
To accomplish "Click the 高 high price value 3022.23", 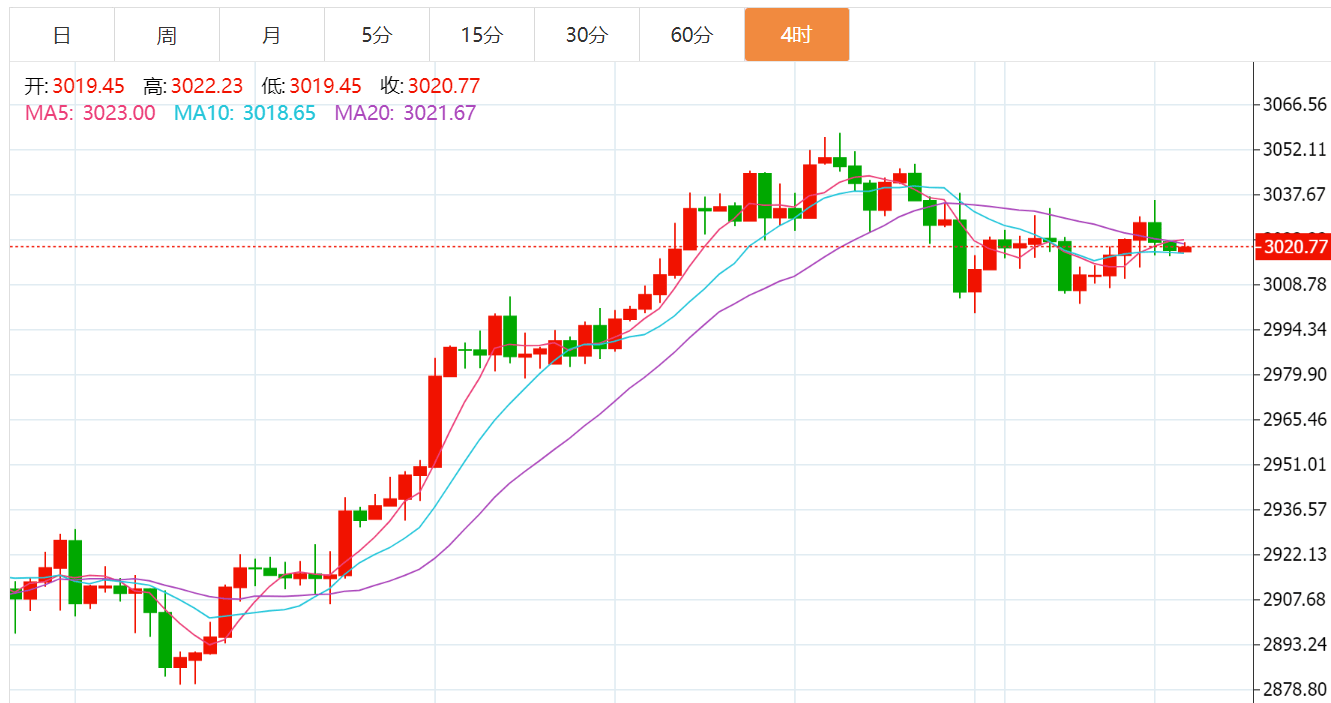I will pyautogui.click(x=206, y=87).
